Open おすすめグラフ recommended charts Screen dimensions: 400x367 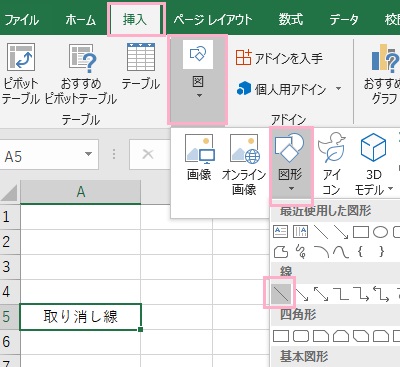(383, 74)
